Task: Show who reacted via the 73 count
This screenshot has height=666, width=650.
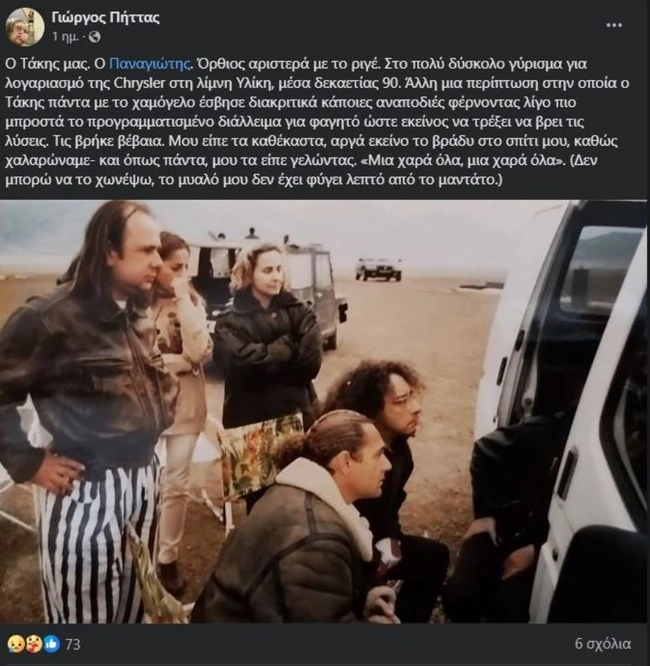Action: click(72, 643)
